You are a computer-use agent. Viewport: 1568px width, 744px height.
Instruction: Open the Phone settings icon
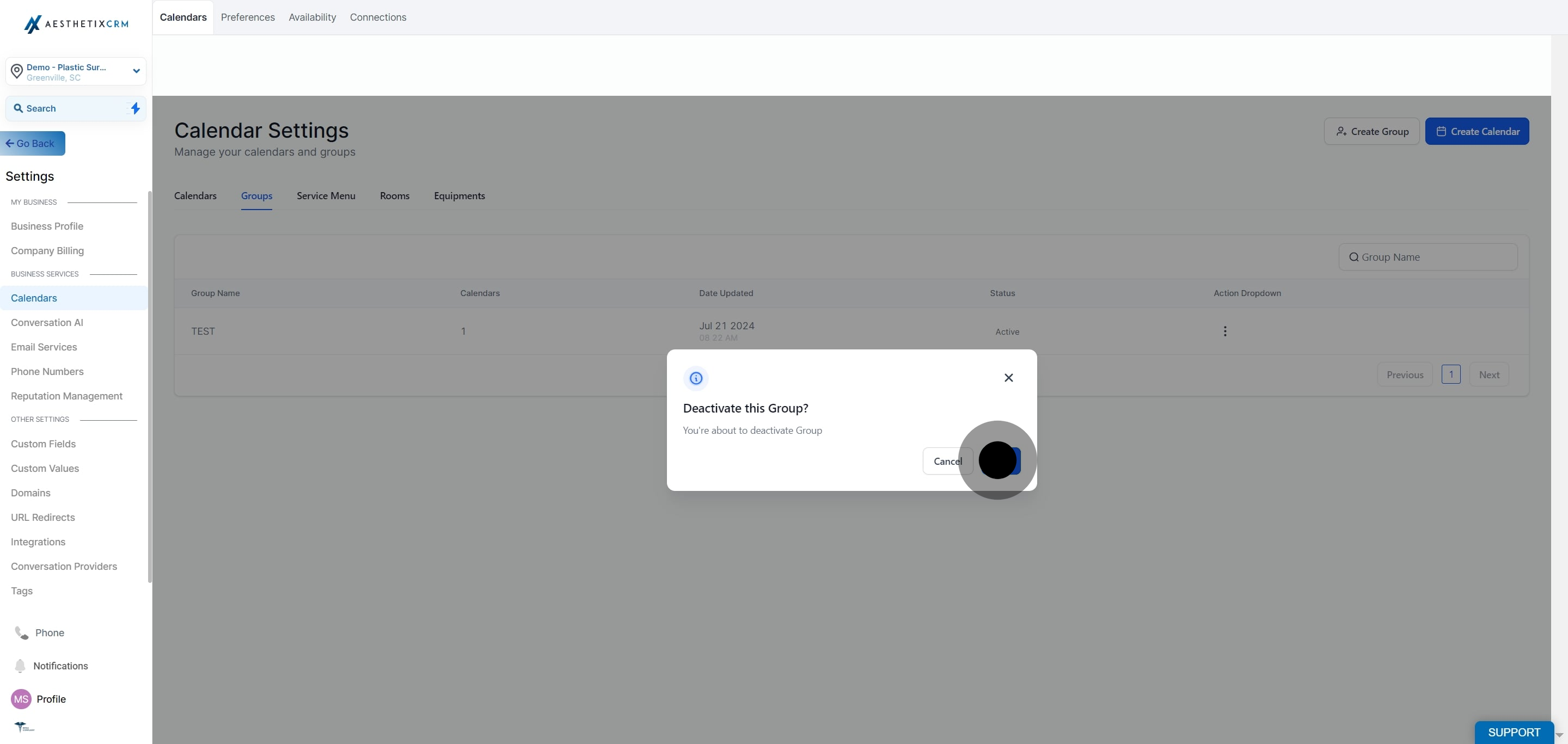pyautogui.click(x=20, y=632)
